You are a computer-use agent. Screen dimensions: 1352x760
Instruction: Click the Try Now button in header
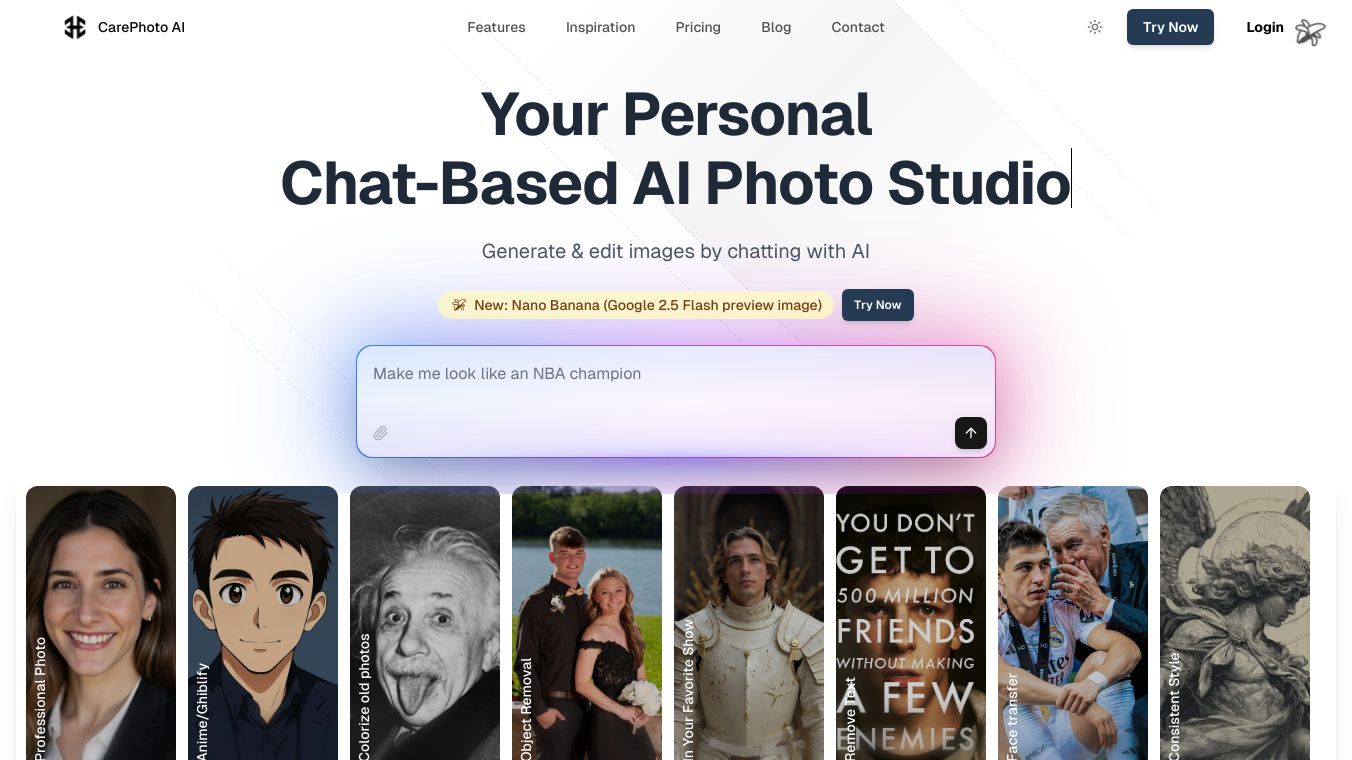pos(1170,27)
